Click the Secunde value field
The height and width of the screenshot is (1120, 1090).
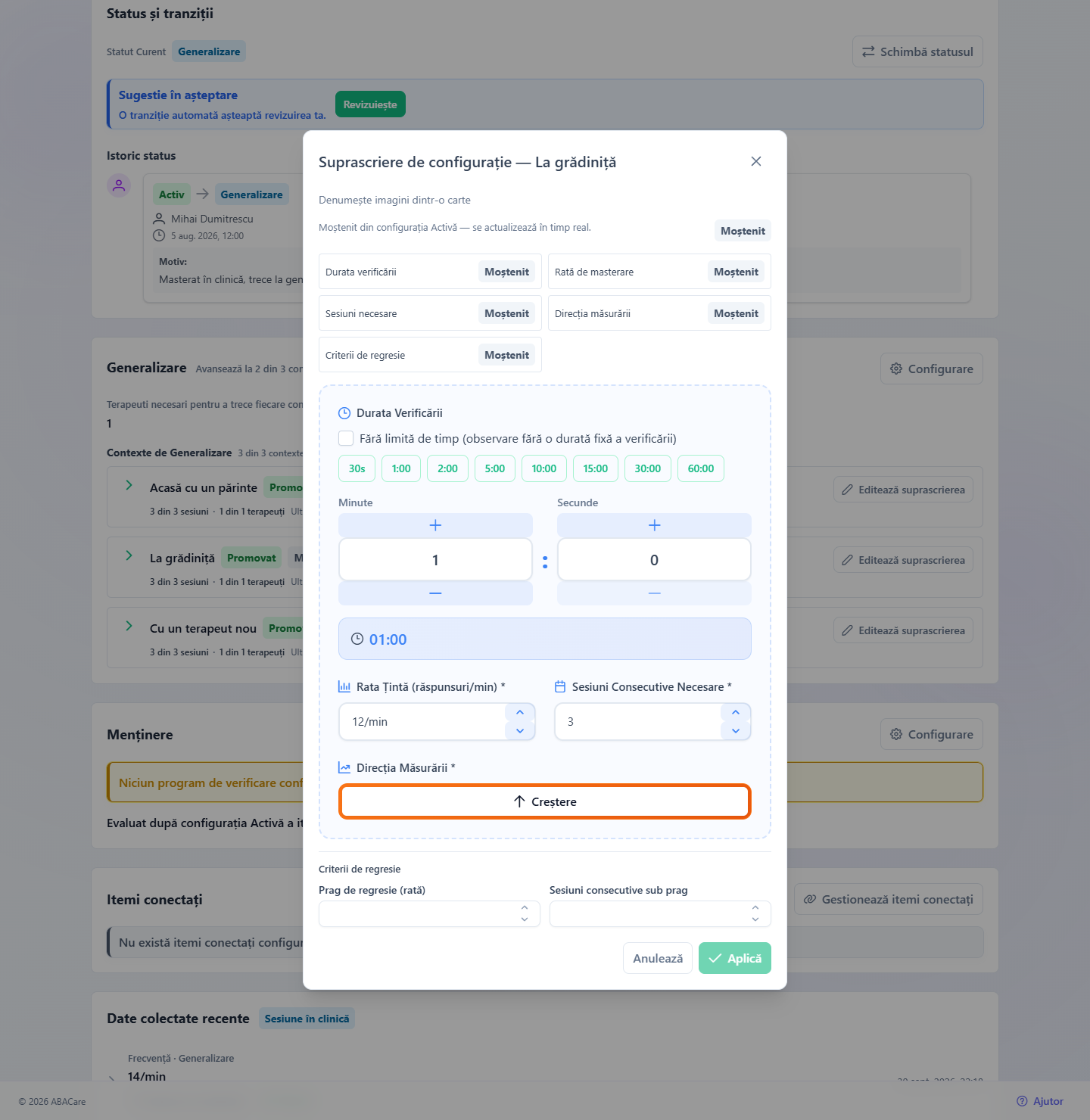tap(654, 559)
